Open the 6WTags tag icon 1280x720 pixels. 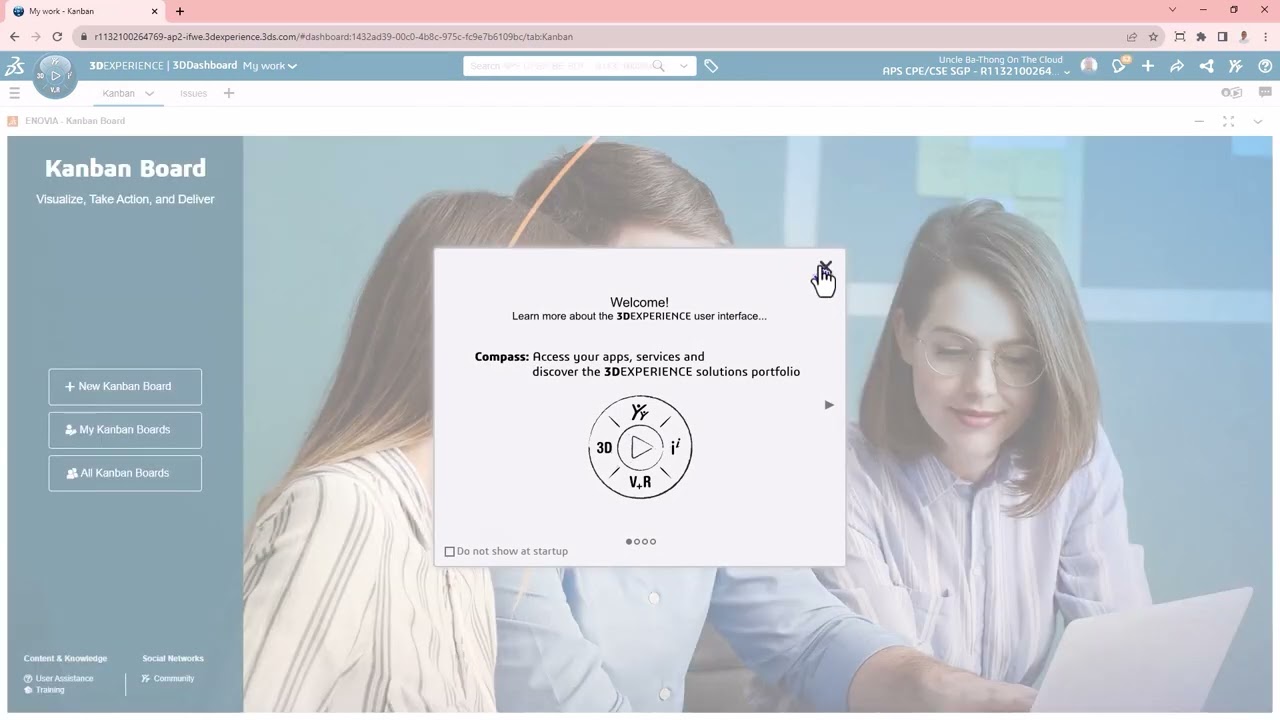(711, 66)
